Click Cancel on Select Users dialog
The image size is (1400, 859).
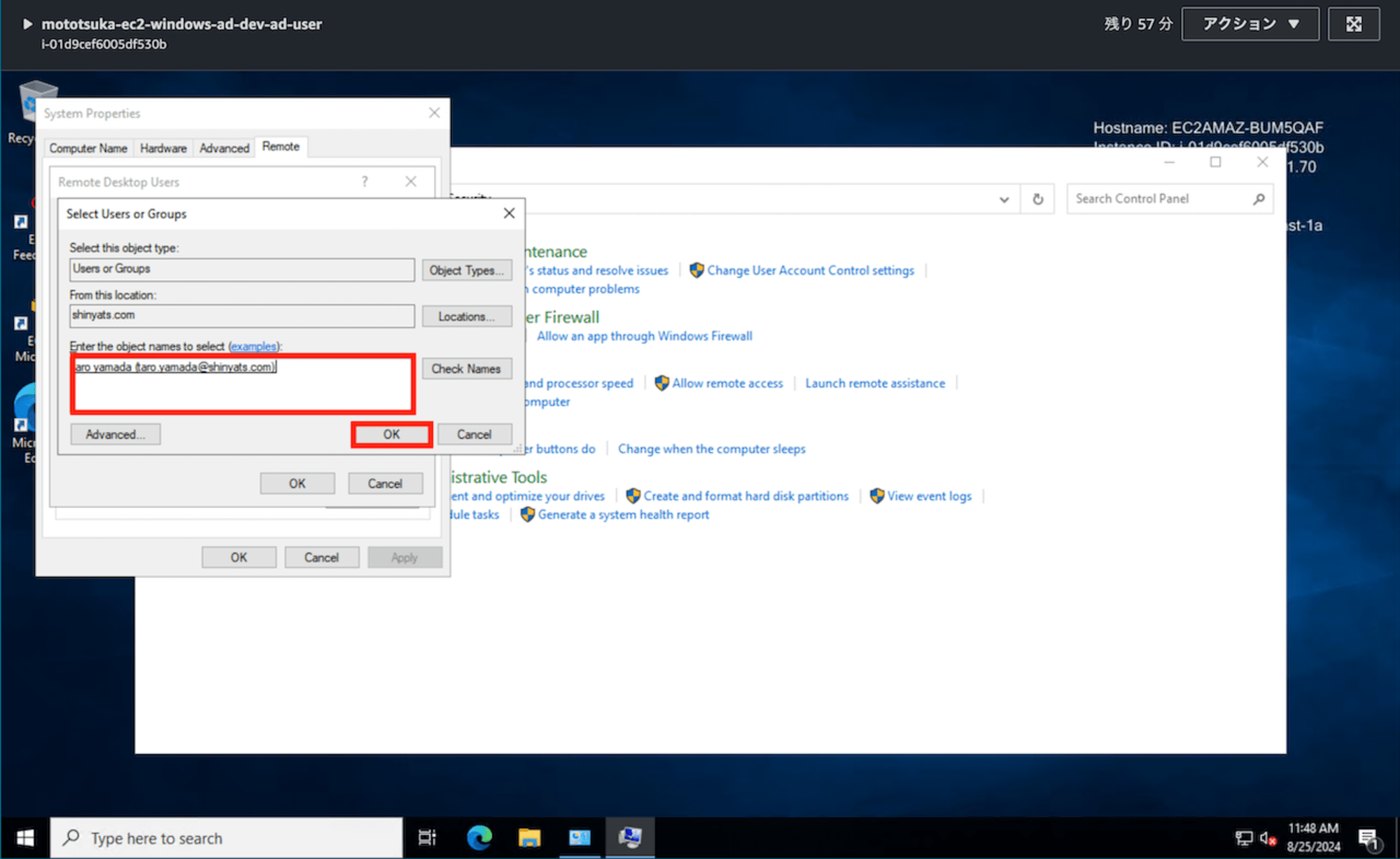[474, 434]
